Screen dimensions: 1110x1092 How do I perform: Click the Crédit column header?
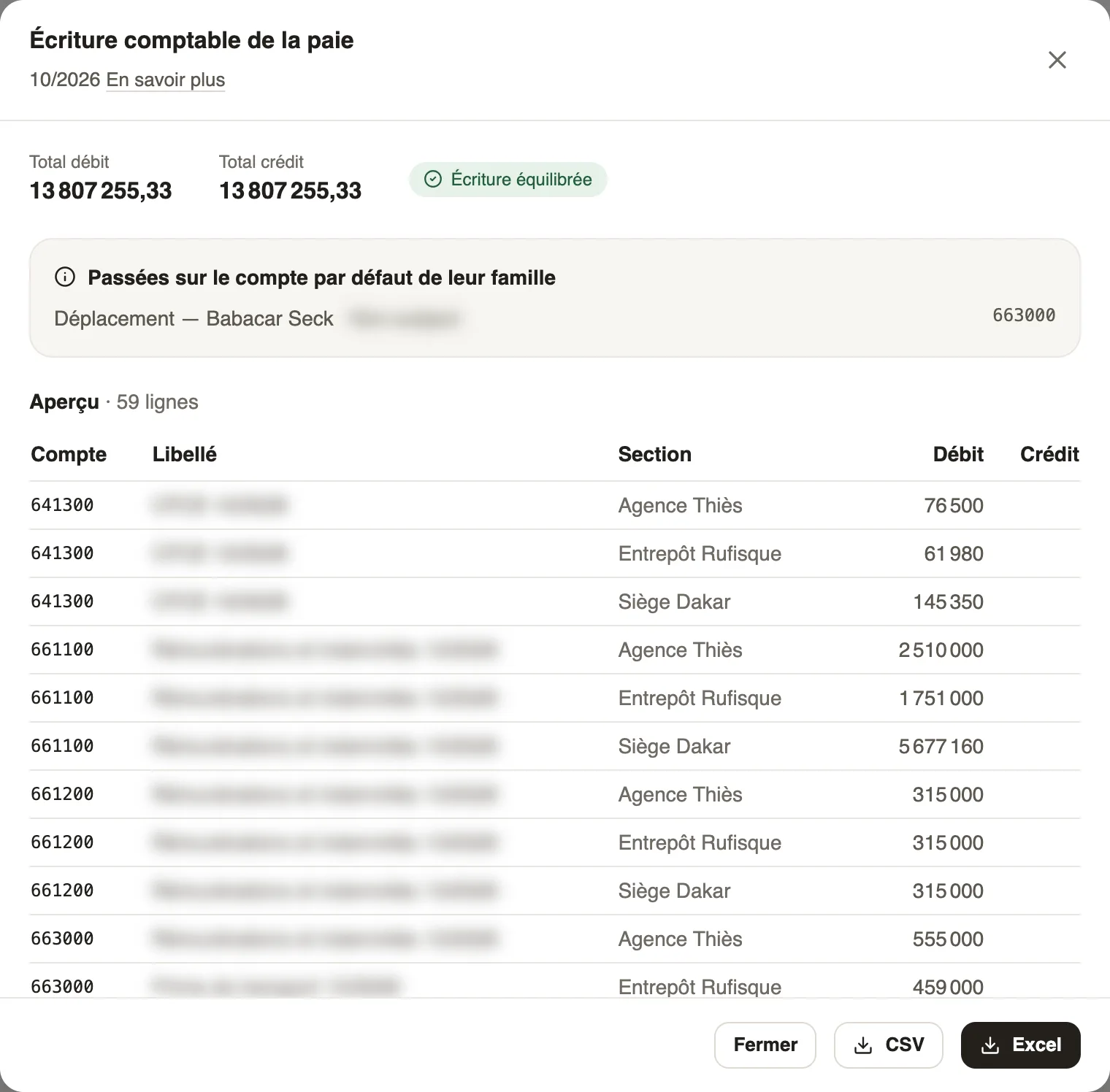tap(1049, 454)
